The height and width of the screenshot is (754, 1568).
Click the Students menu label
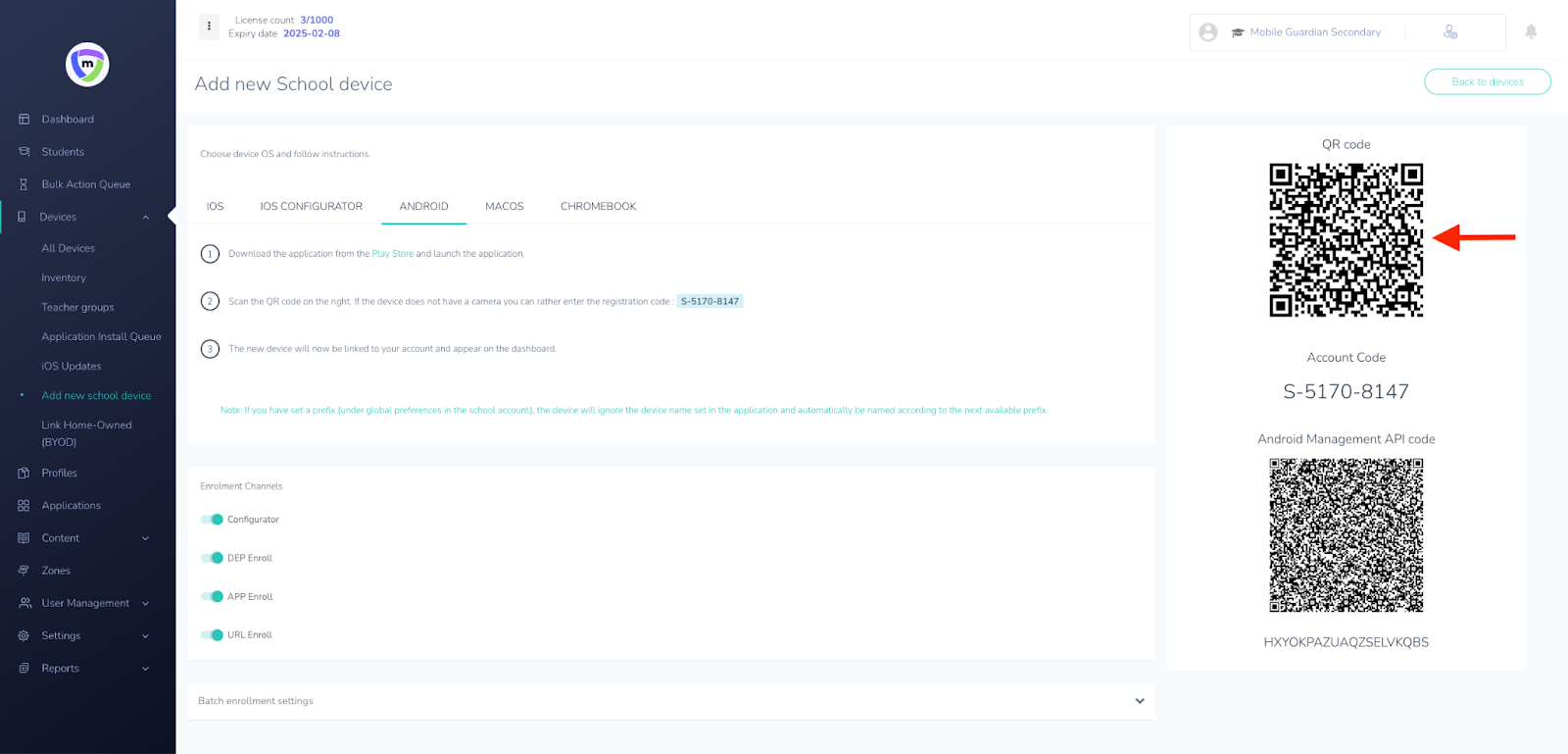(x=63, y=152)
